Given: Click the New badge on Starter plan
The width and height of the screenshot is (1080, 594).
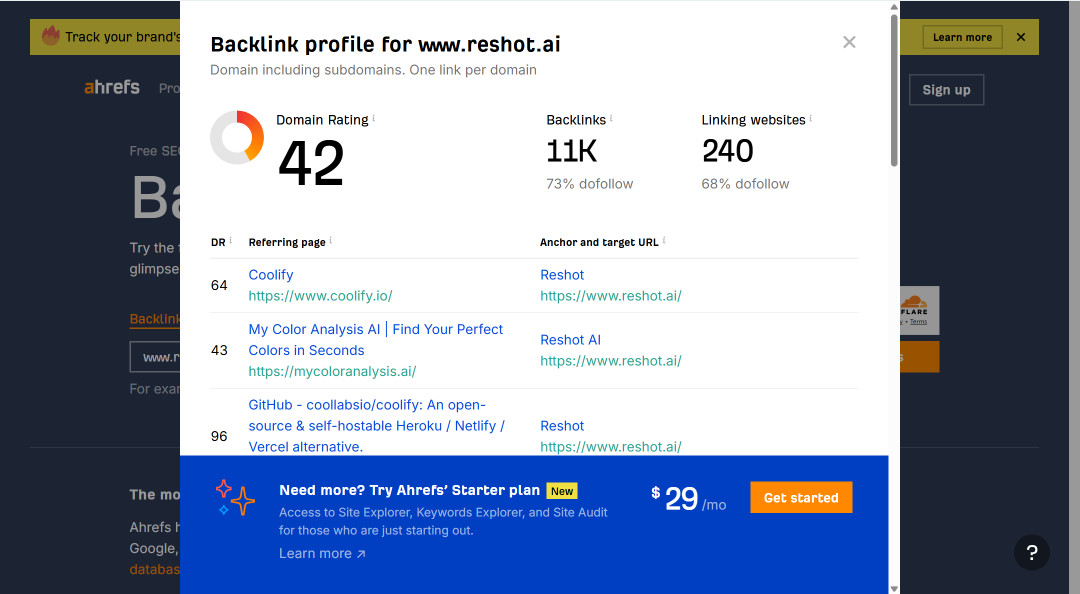Looking at the screenshot, I should click(562, 491).
